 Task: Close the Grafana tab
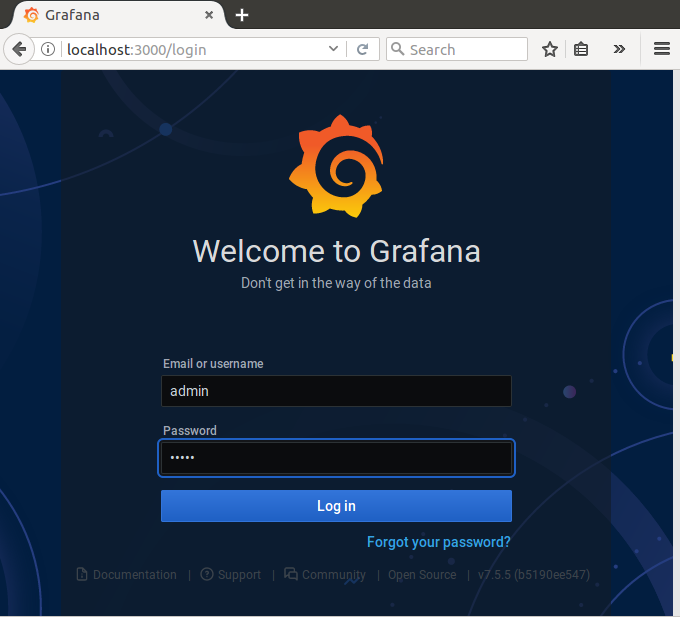[x=209, y=15]
